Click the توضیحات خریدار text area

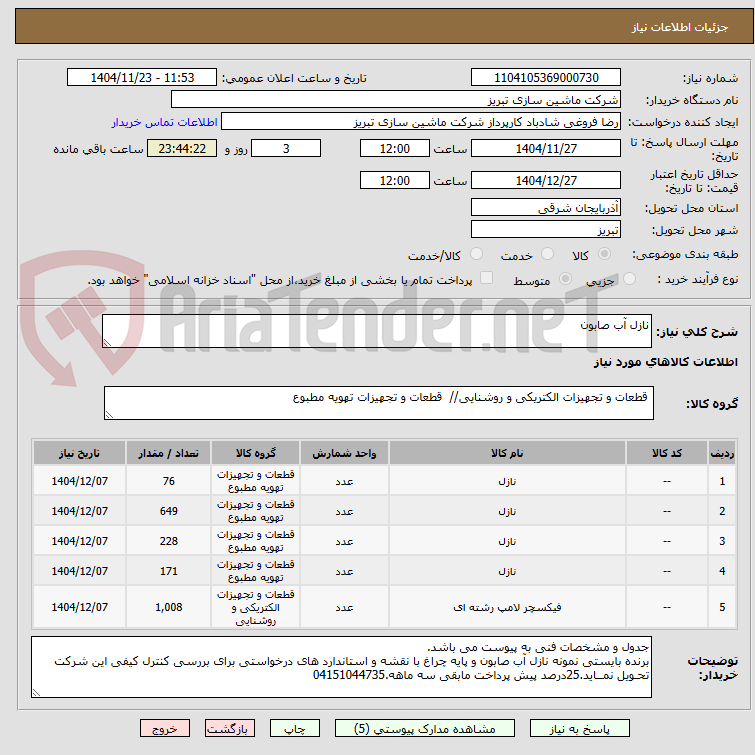pos(341,667)
